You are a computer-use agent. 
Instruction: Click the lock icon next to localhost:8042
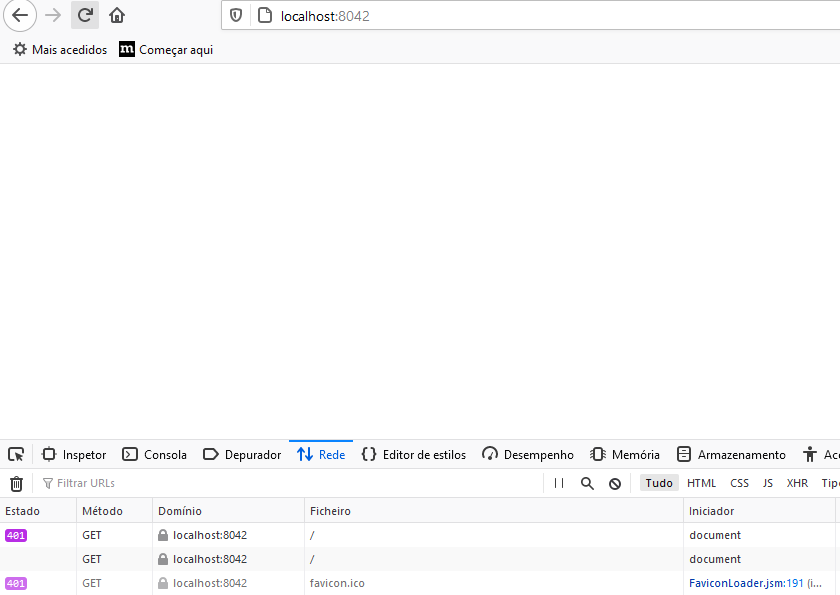pyautogui.click(x=162, y=535)
